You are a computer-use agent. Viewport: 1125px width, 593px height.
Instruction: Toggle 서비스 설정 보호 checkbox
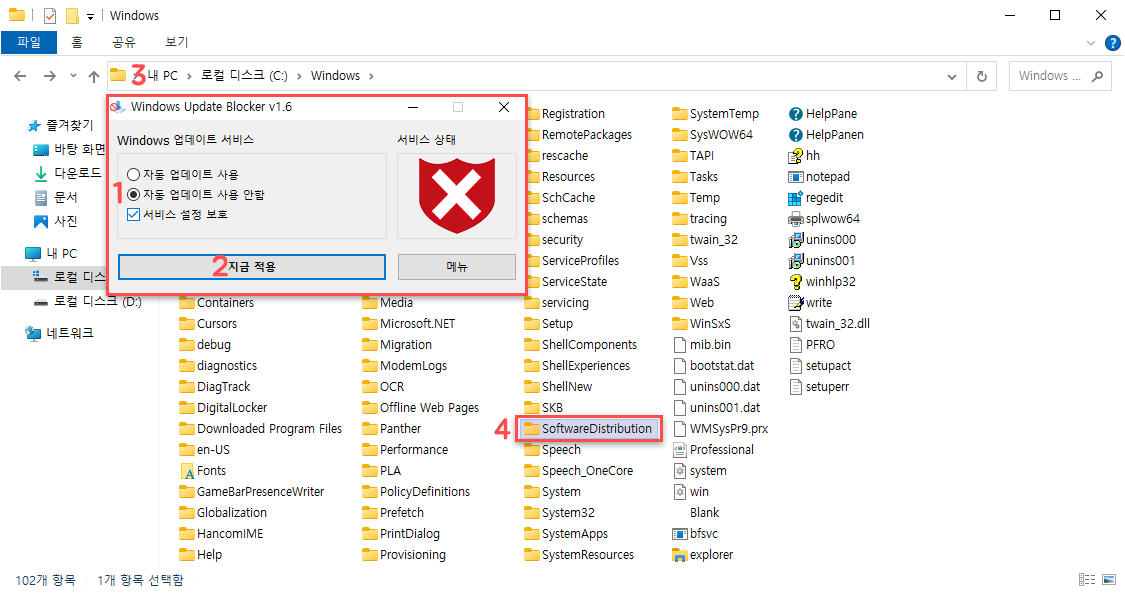tap(133, 214)
